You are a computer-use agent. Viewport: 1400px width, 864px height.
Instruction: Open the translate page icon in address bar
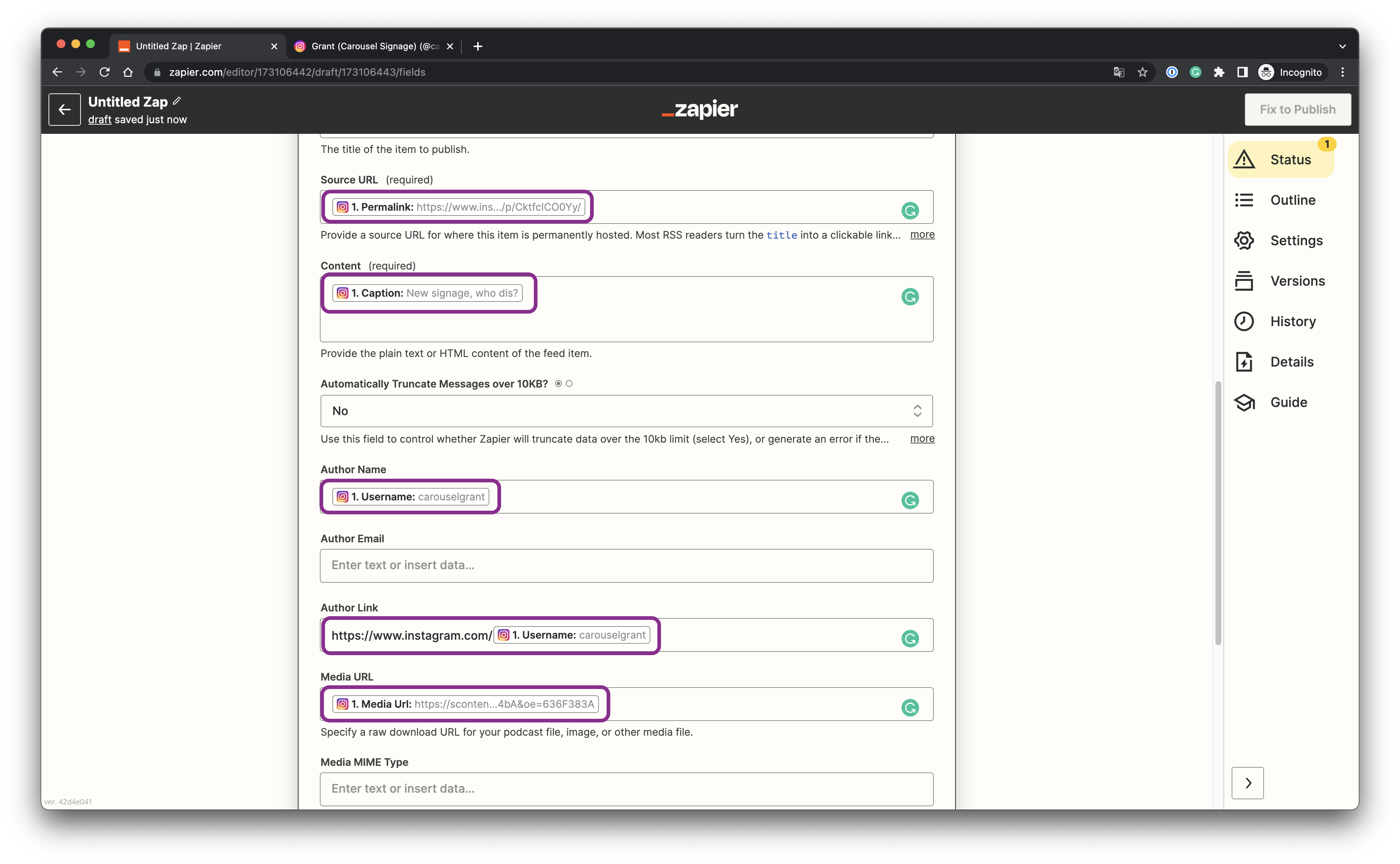coord(1118,72)
